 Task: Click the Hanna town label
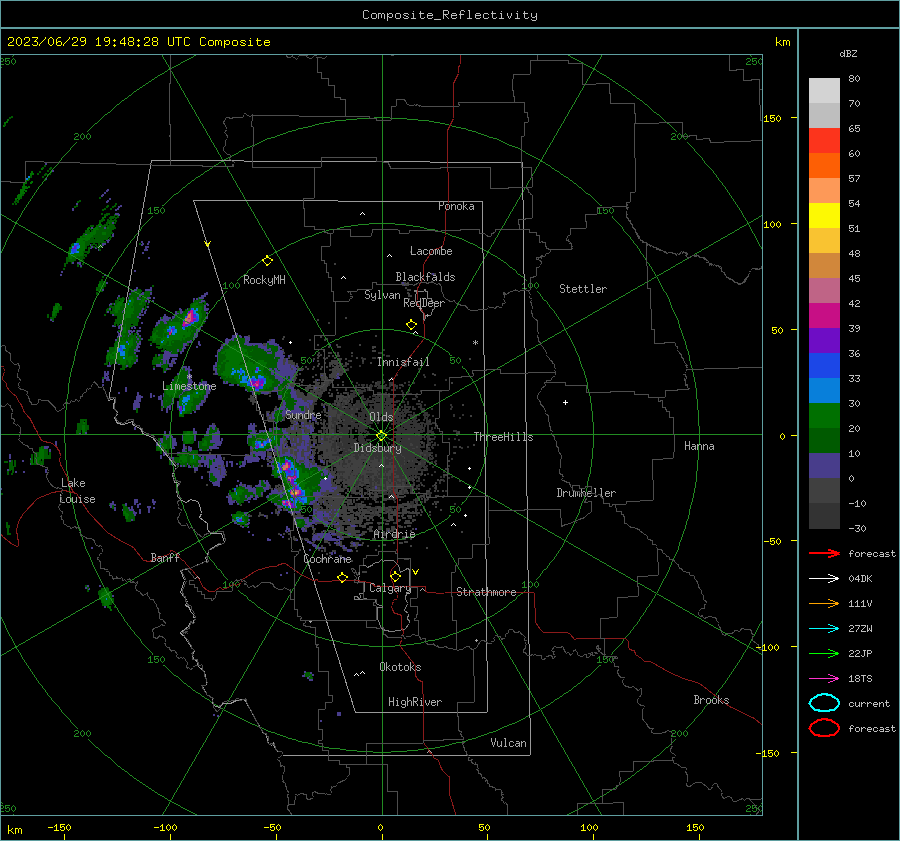[x=699, y=446]
